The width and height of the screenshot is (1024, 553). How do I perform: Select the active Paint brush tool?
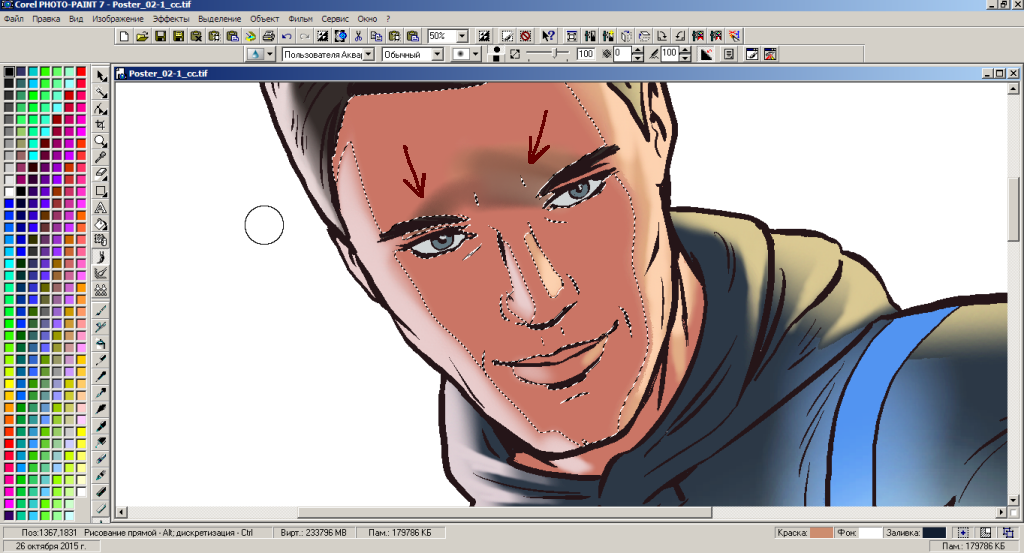(x=101, y=257)
